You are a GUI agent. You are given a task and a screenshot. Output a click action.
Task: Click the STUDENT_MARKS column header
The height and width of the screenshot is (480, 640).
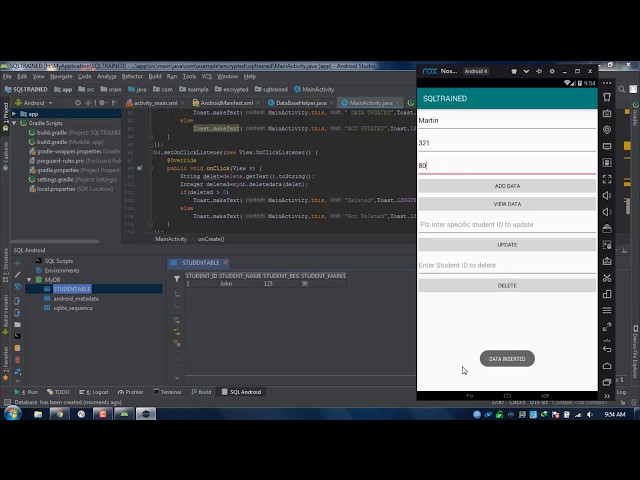pyautogui.click(x=323, y=276)
